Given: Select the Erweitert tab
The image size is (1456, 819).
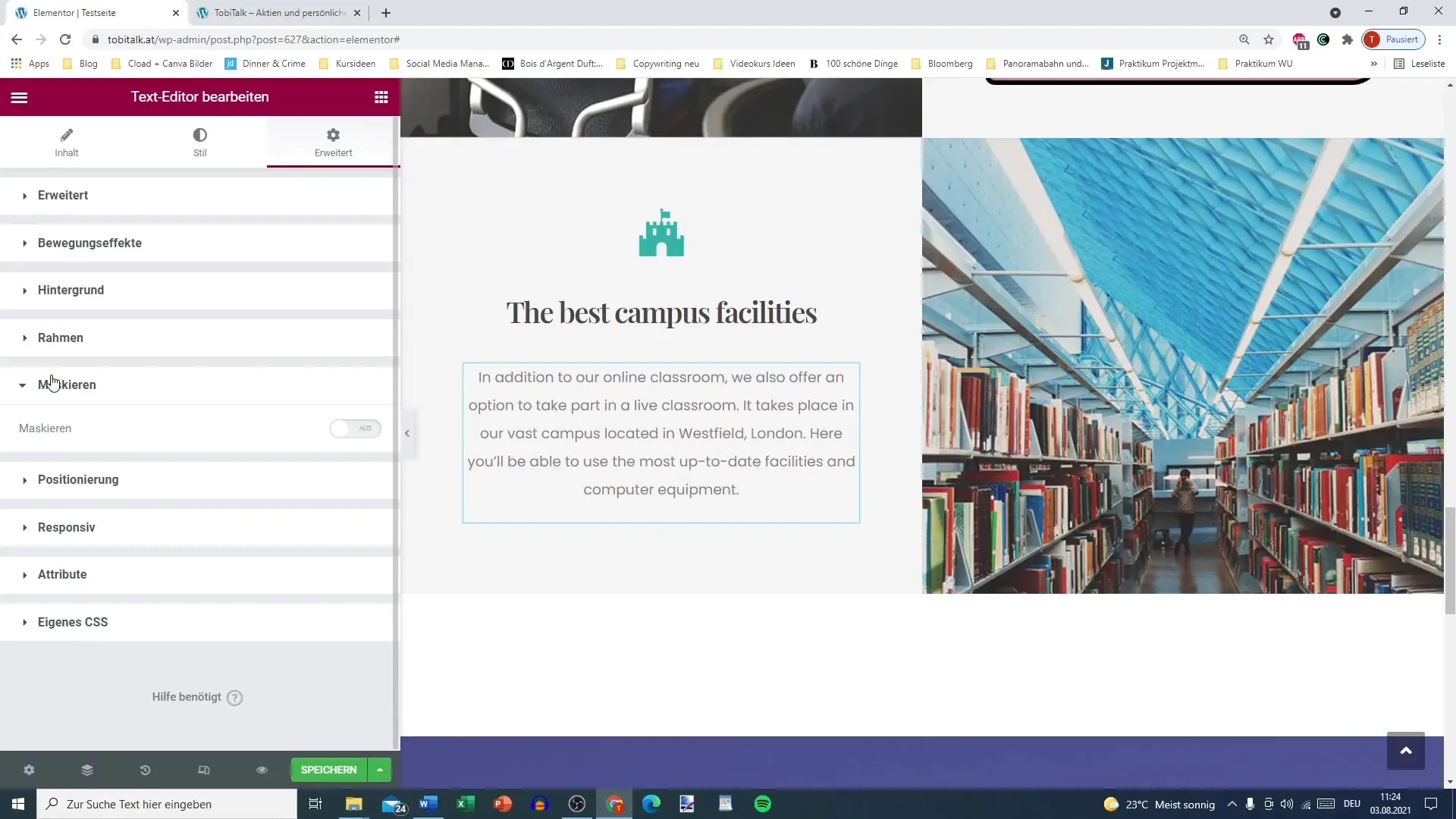Looking at the screenshot, I should pos(333,142).
